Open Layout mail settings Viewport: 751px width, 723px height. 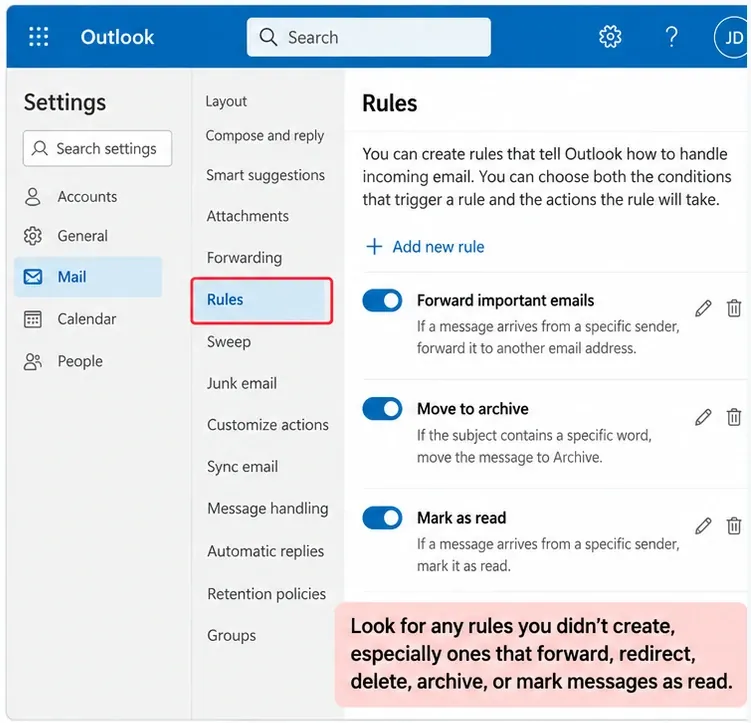pos(226,102)
